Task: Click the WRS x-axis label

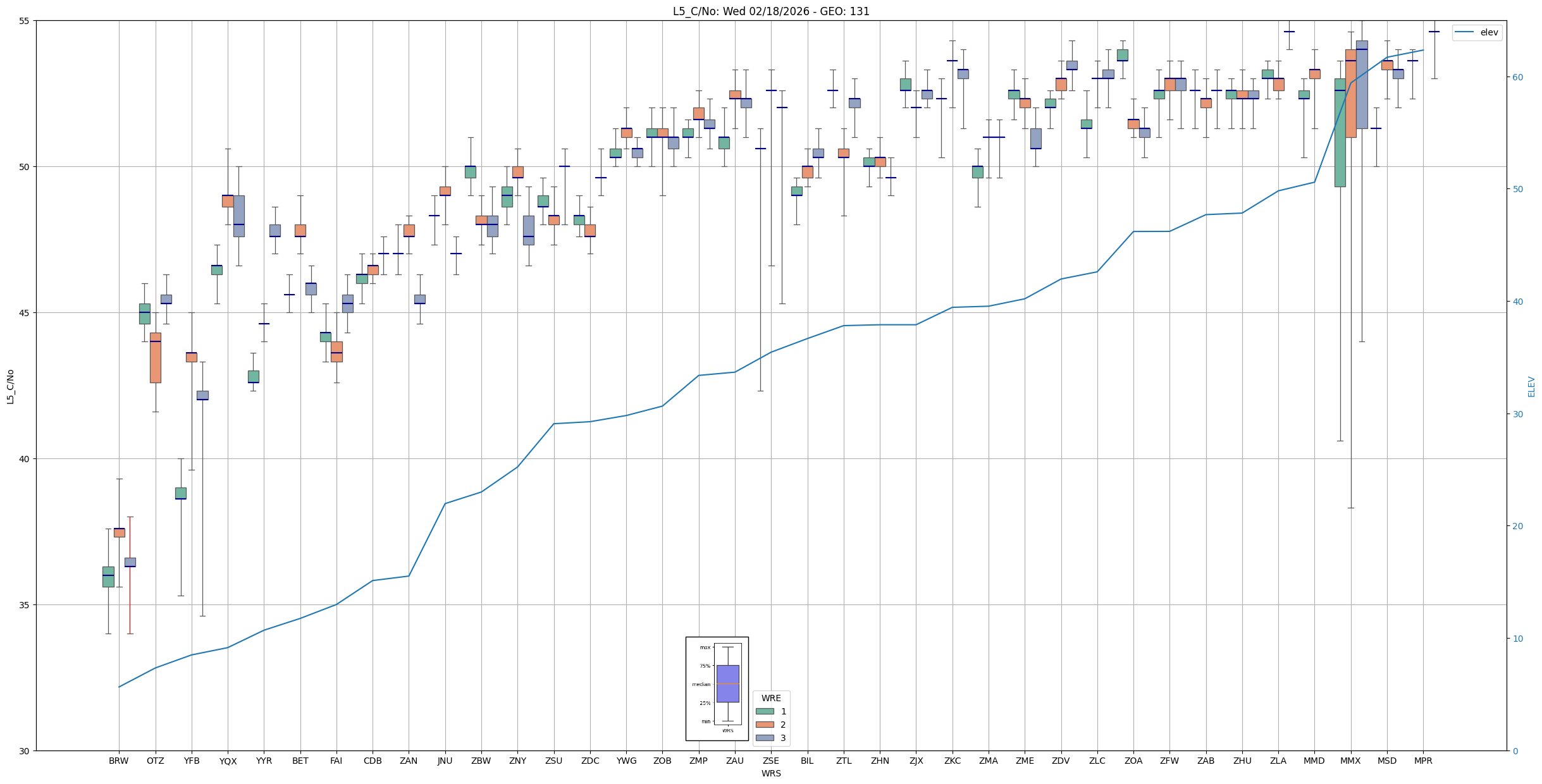Action: [x=770, y=773]
